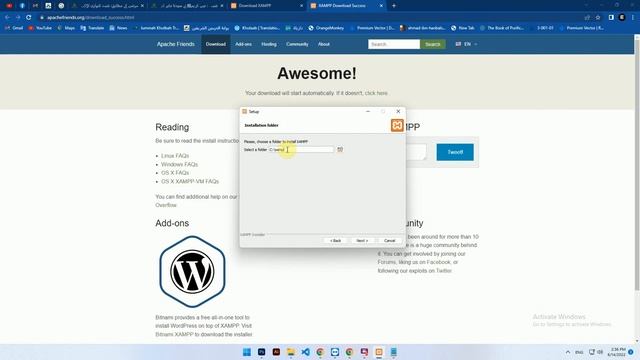Click the Apache Friends site title
This screenshot has height=360, width=640.
pos(176,44)
